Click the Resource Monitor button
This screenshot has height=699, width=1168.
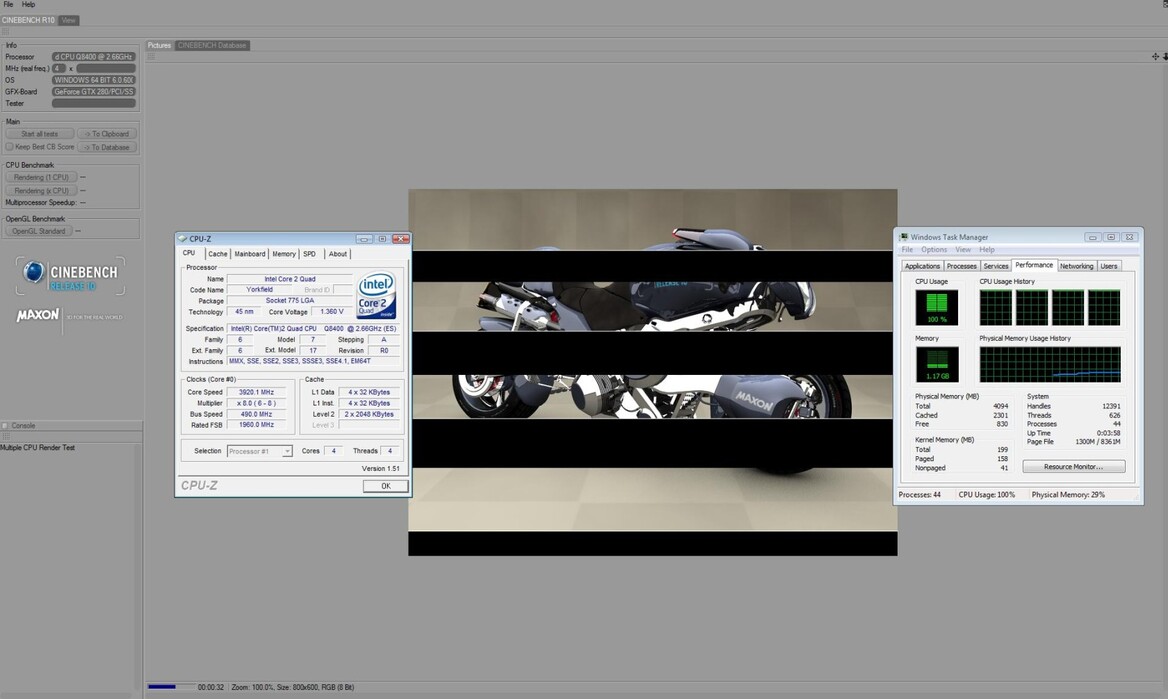(1073, 466)
